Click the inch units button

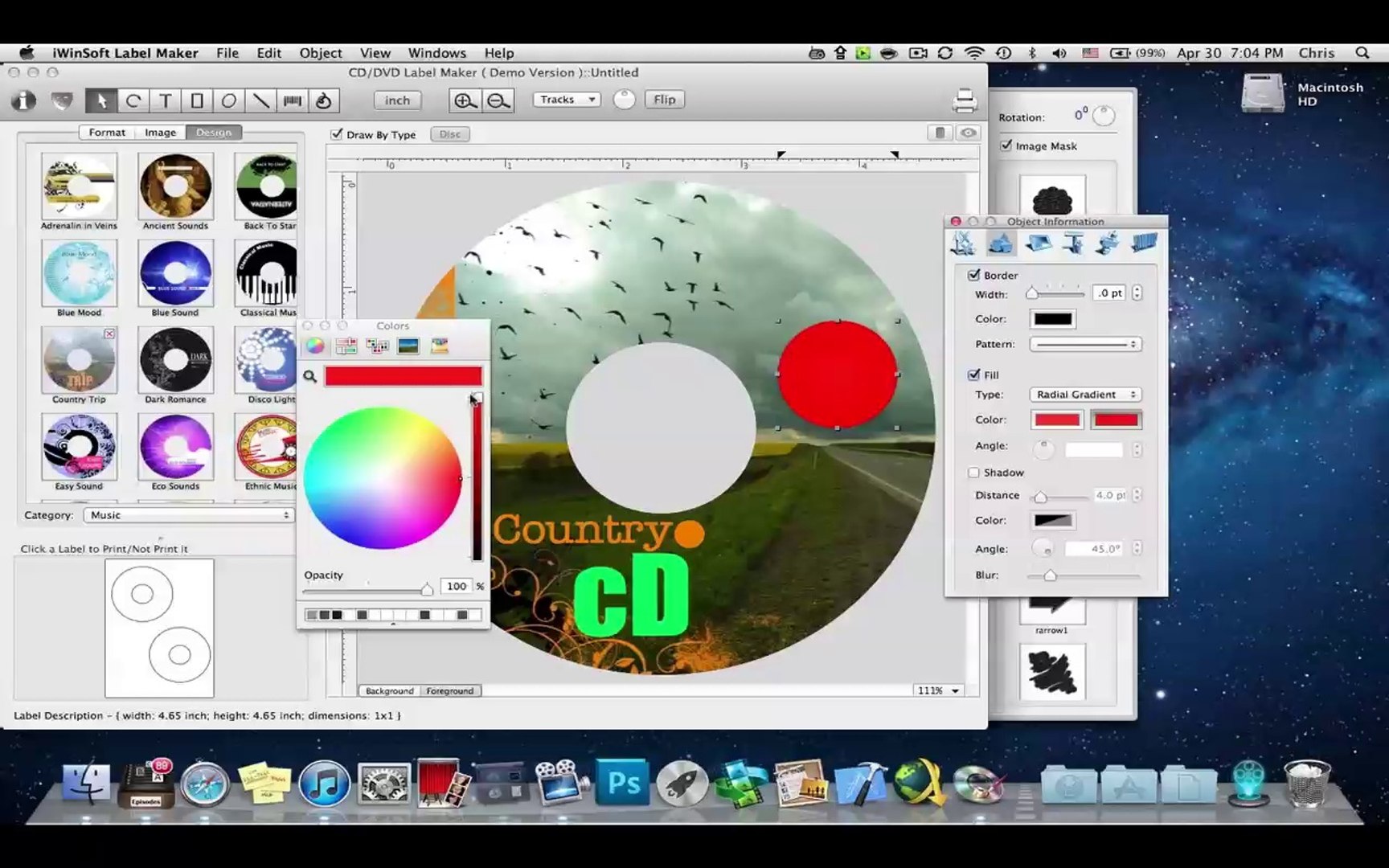click(397, 100)
